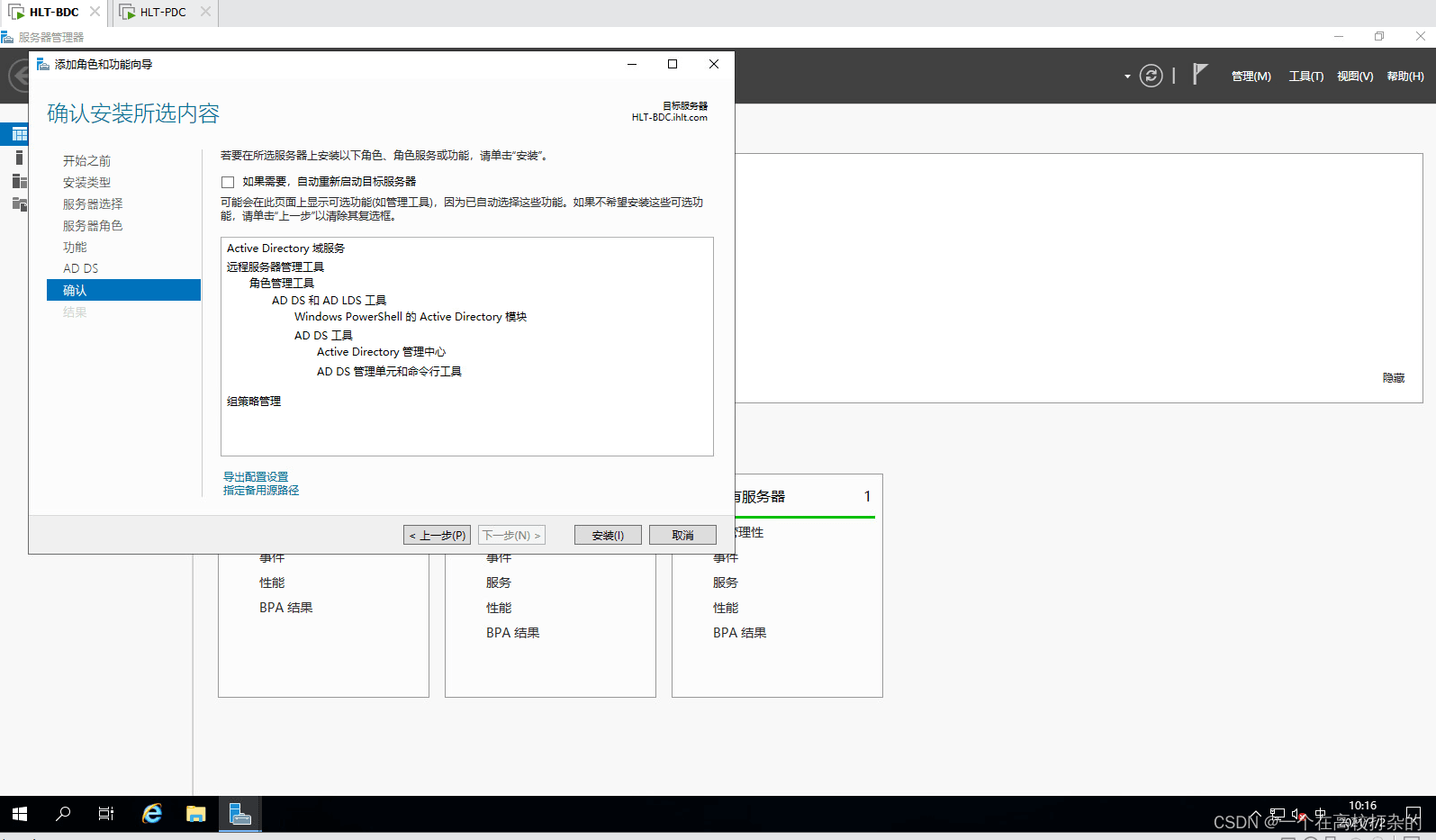Open the 管理(M) menu in Server Manager

[x=1251, y=77]
